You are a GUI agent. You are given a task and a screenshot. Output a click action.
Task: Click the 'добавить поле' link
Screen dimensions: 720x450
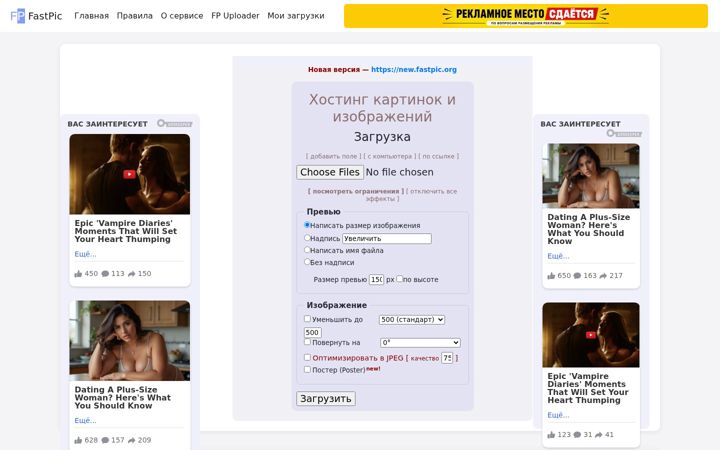coord(334,156)
